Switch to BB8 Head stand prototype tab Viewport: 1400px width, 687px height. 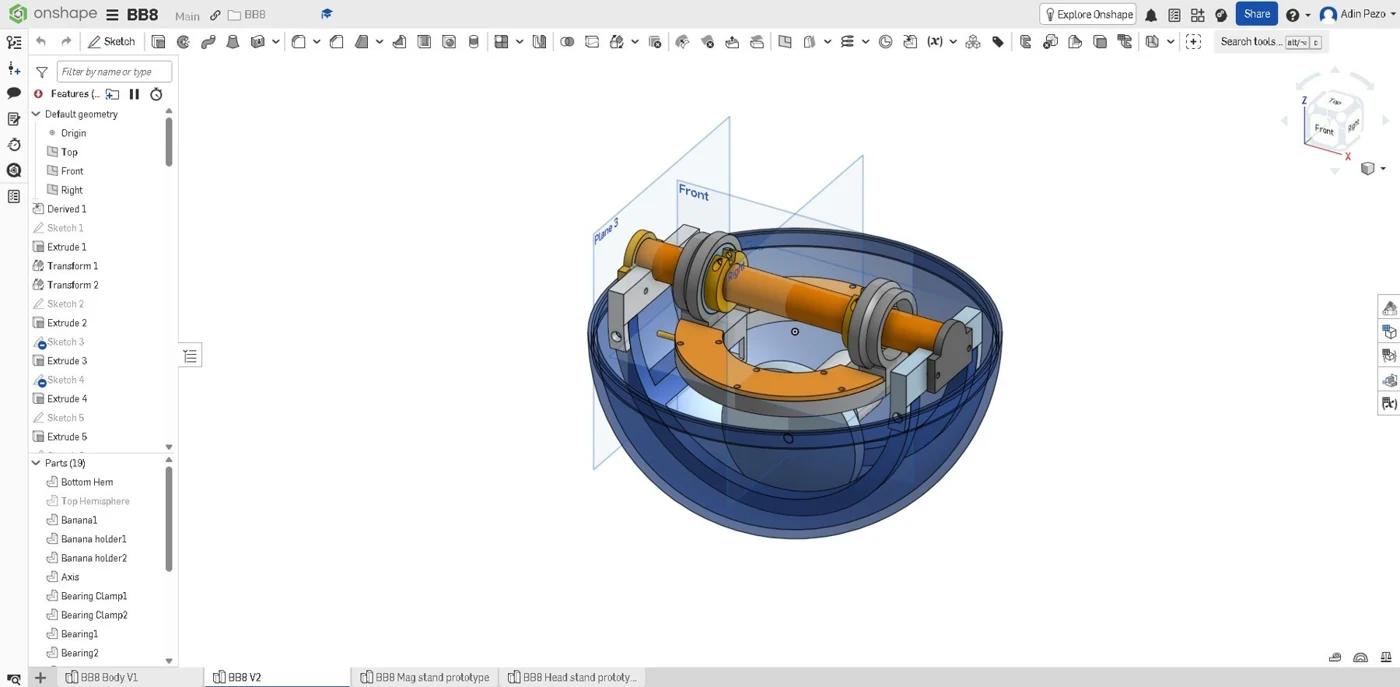pyautogui.click(x=571, y=677)
